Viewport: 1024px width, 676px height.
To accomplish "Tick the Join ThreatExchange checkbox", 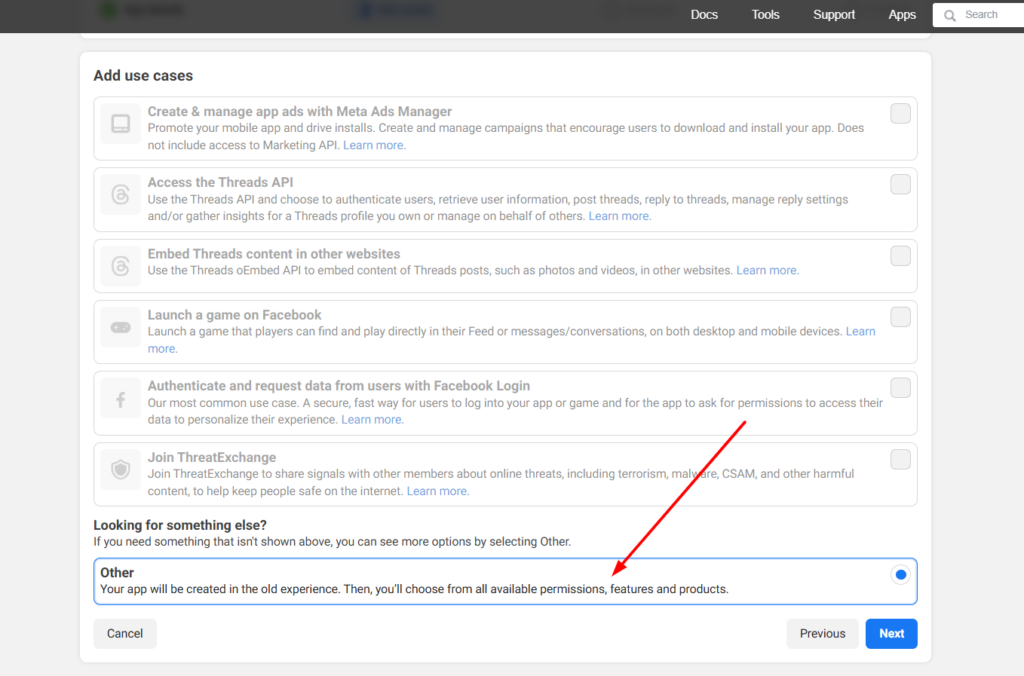I will tap(900, 459).
